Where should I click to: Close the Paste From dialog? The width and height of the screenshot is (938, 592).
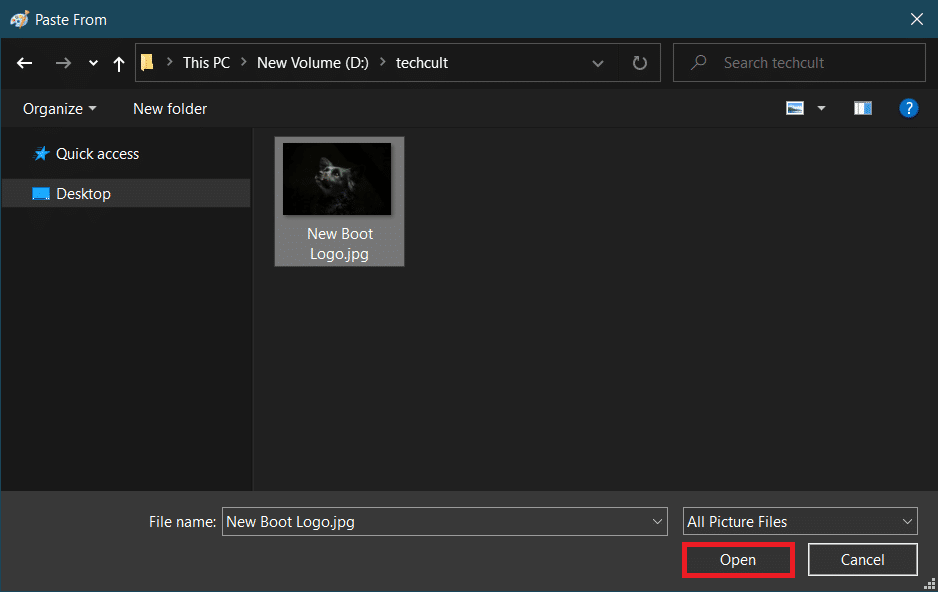[916, 19]
